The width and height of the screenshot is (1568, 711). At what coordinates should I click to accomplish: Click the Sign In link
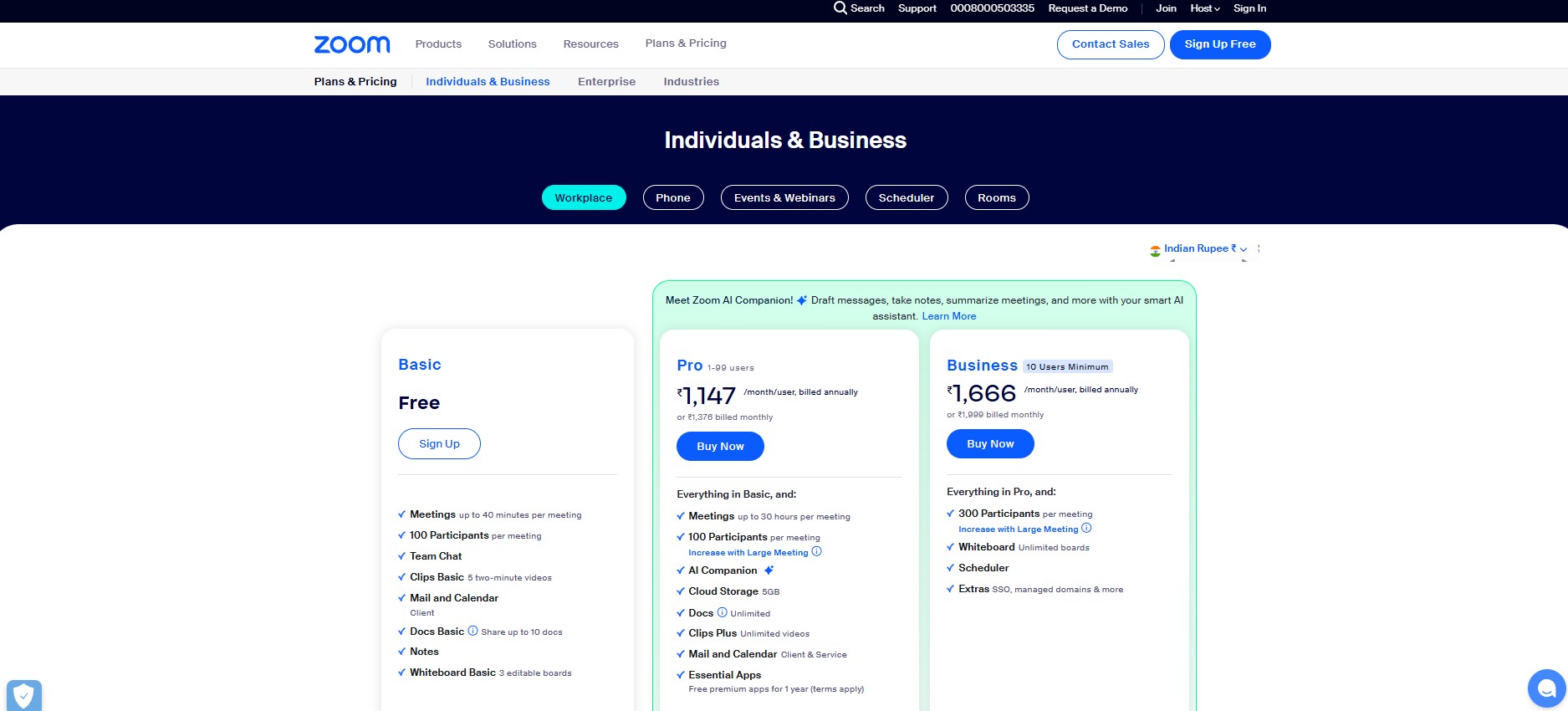(x=1249, y=8)
